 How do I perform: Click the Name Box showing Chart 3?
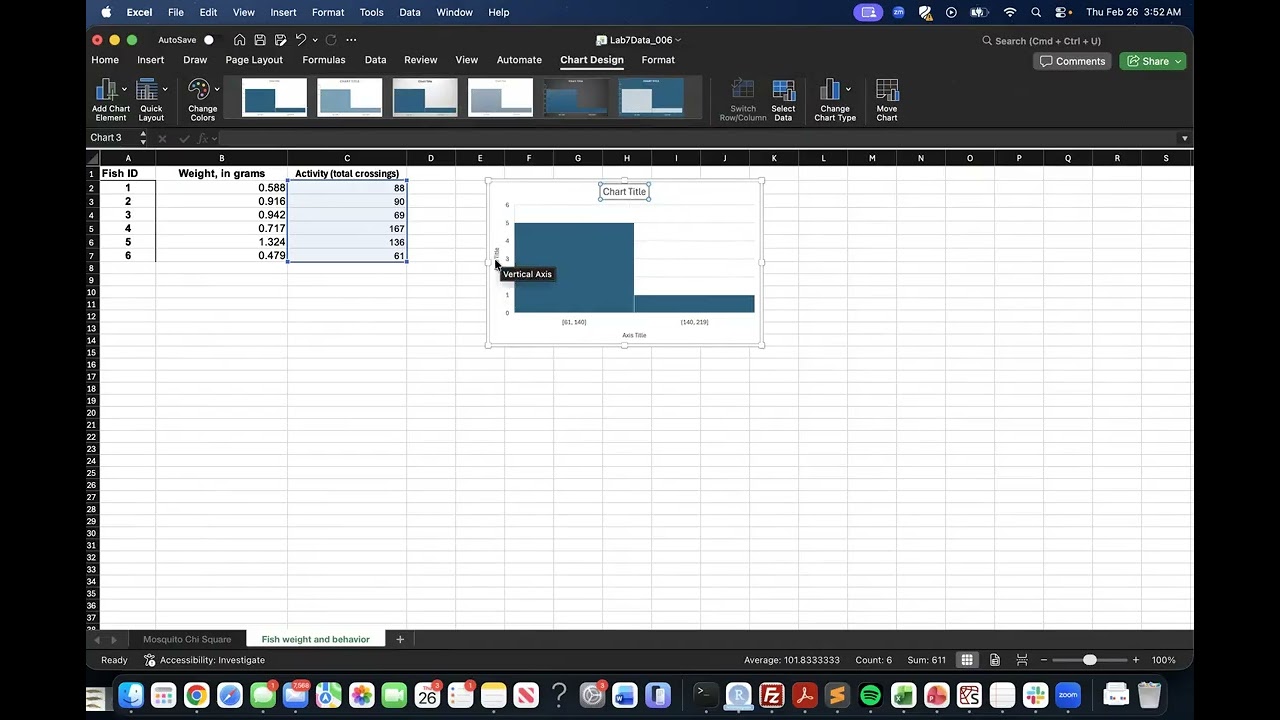(111, 138)
